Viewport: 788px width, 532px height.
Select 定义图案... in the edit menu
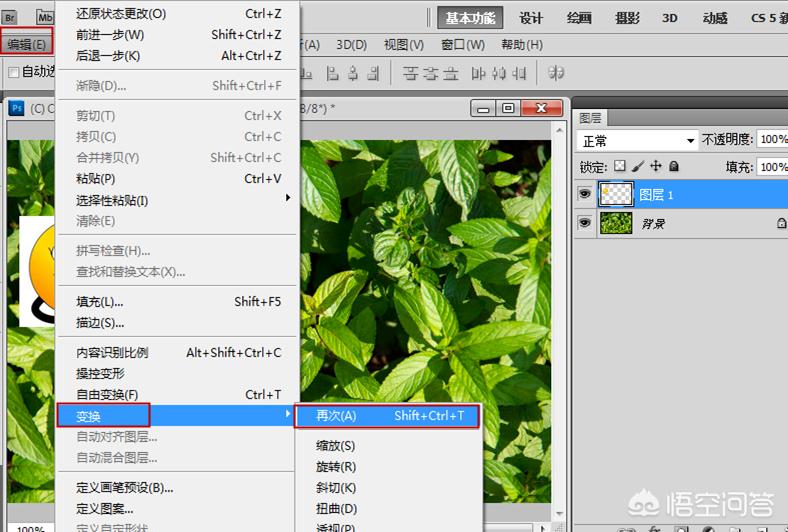[178, 508]
